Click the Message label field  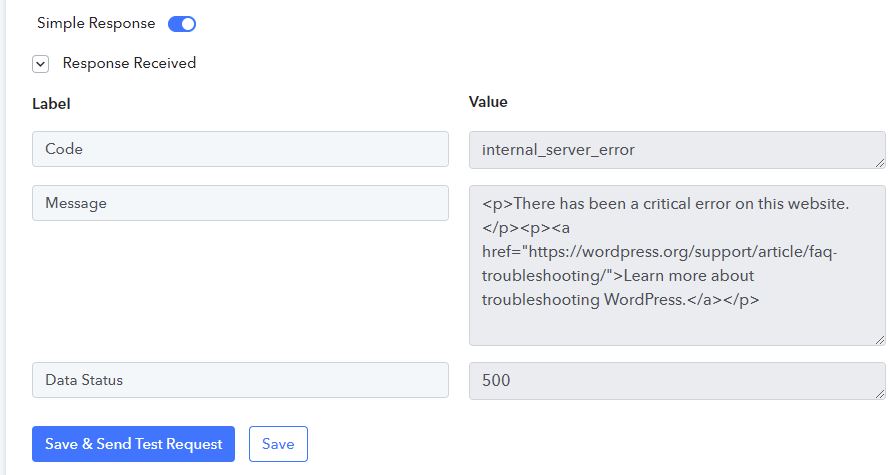(240, 203)
